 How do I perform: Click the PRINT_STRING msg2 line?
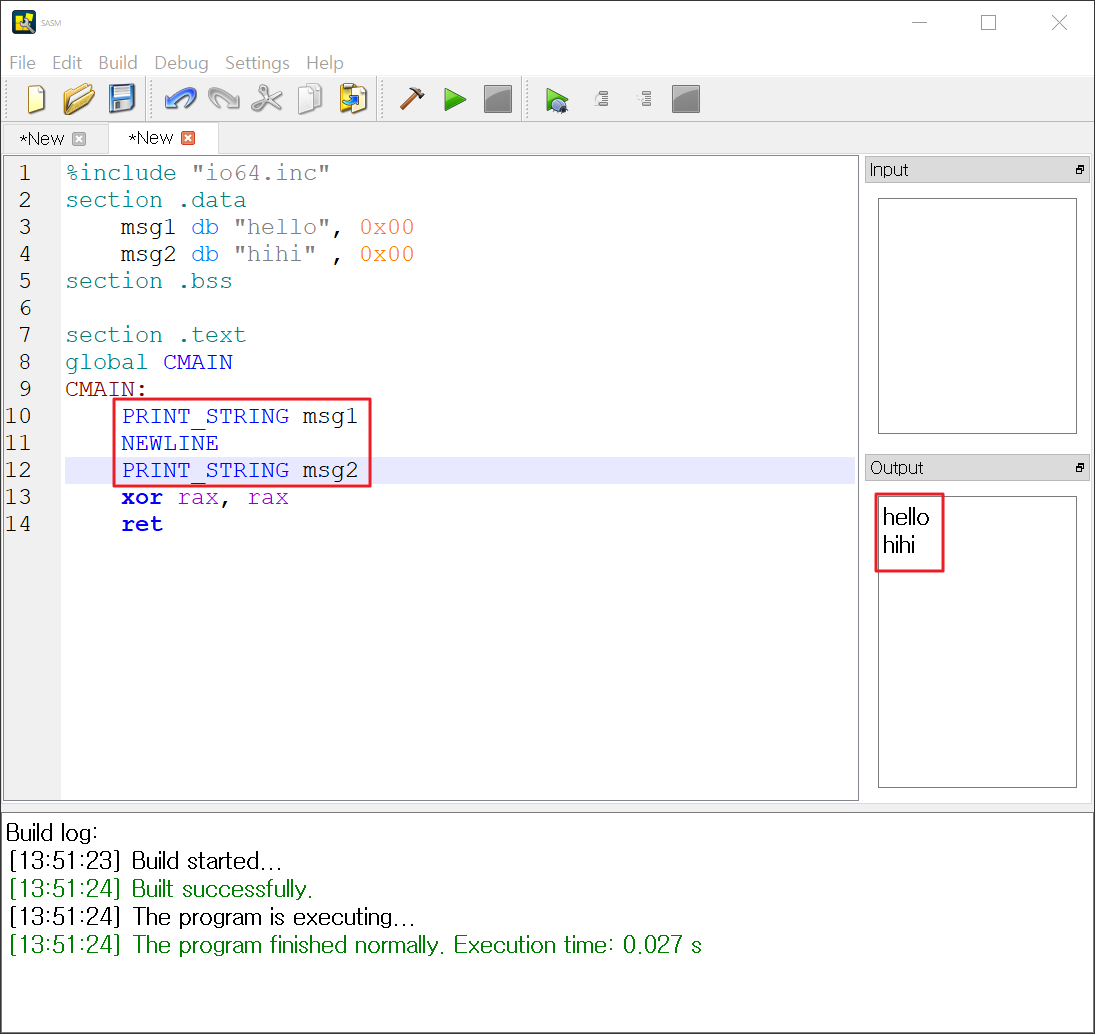point(240,471)
